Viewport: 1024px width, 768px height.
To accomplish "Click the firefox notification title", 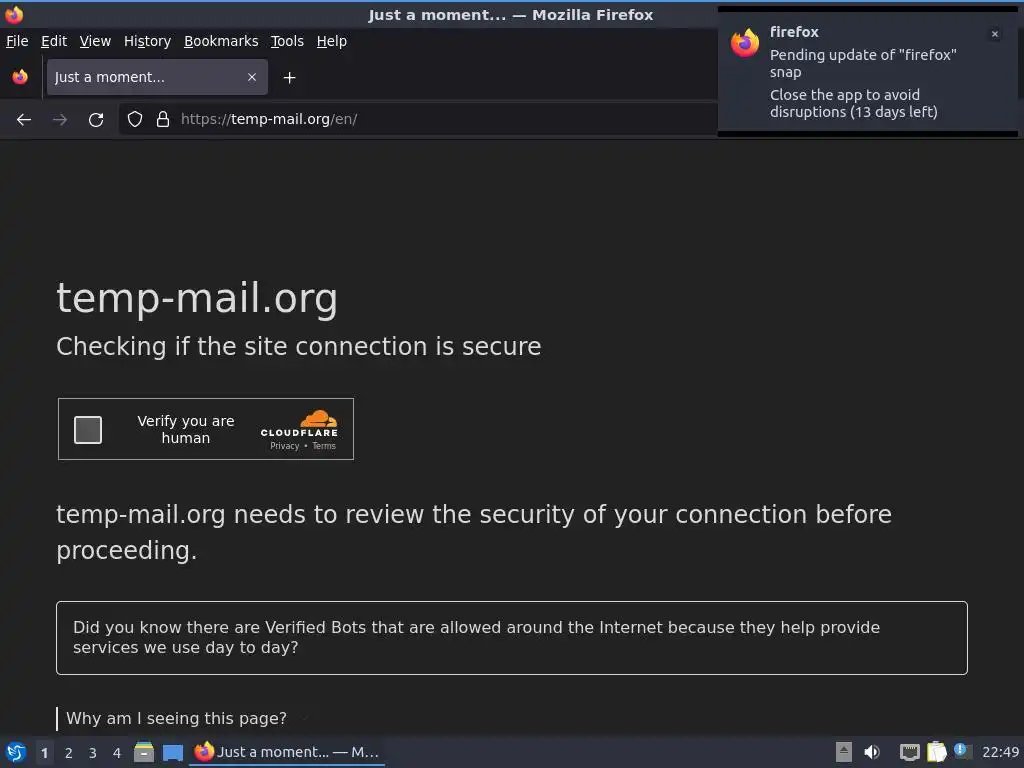I will 794,32.
